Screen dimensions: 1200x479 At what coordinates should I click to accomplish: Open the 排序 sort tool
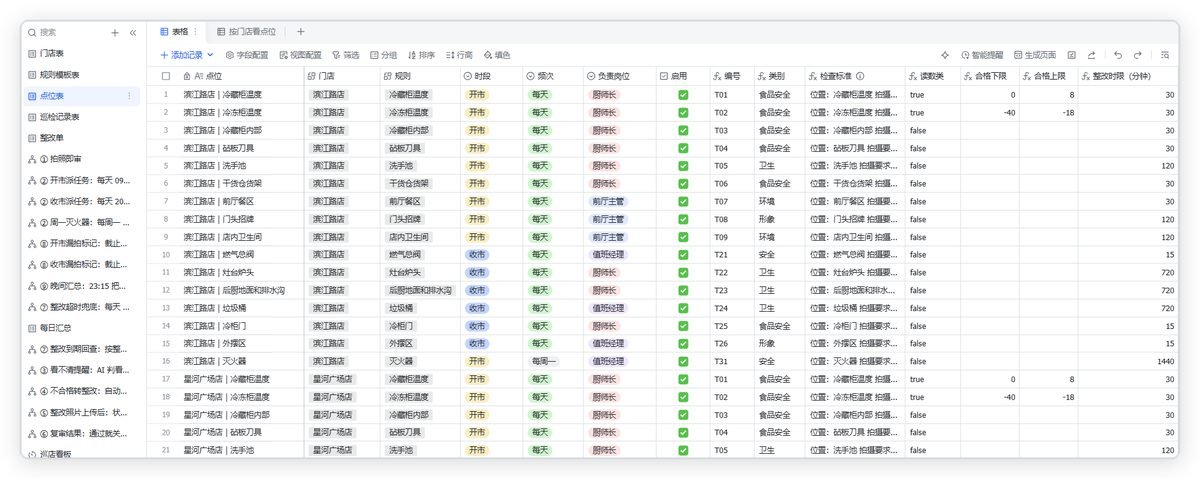click(421, 55)
